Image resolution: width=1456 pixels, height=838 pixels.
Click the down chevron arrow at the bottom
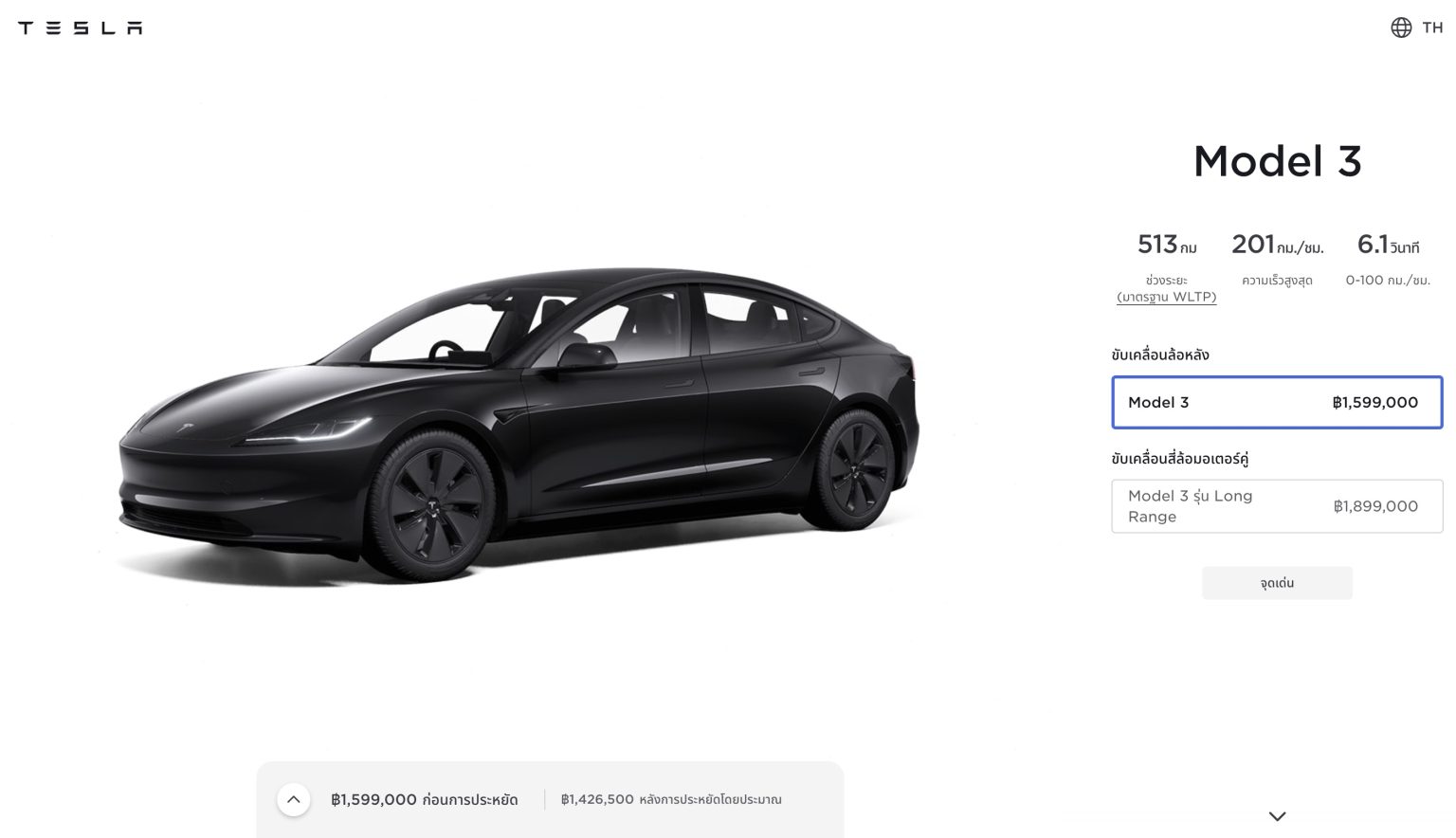pyautogui.click(x=1277, y=816)
